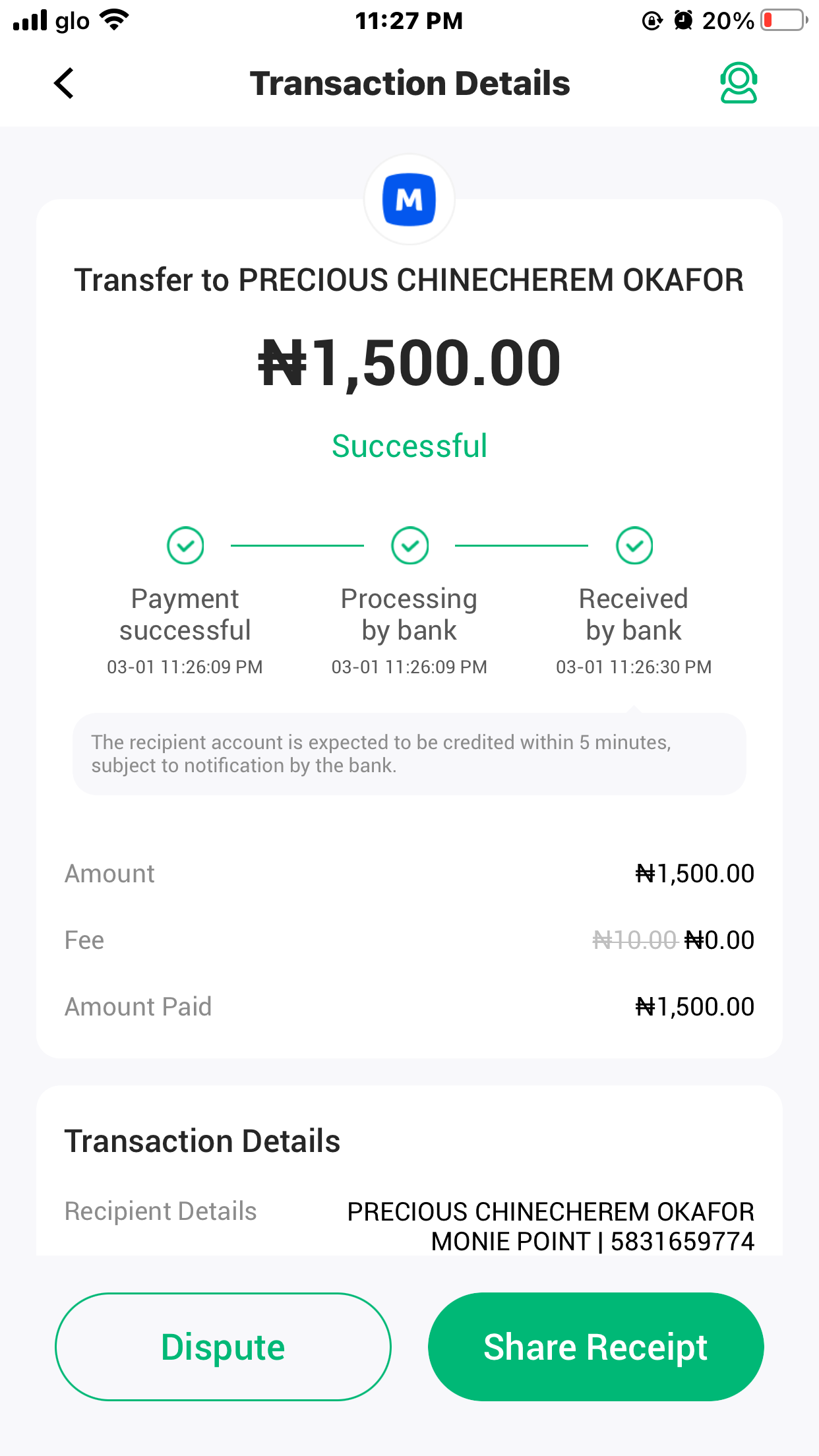
Task: Tap the Wi-Fi icon in status bar
Action: coord(115,20)
